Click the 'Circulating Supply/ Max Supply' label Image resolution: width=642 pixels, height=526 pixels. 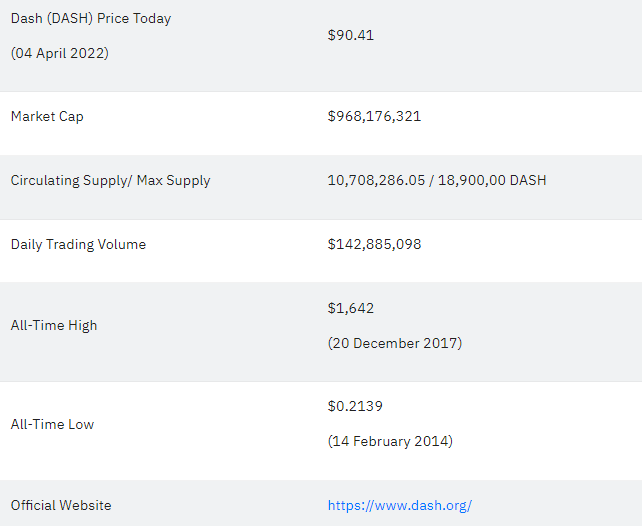pos(111,181)
